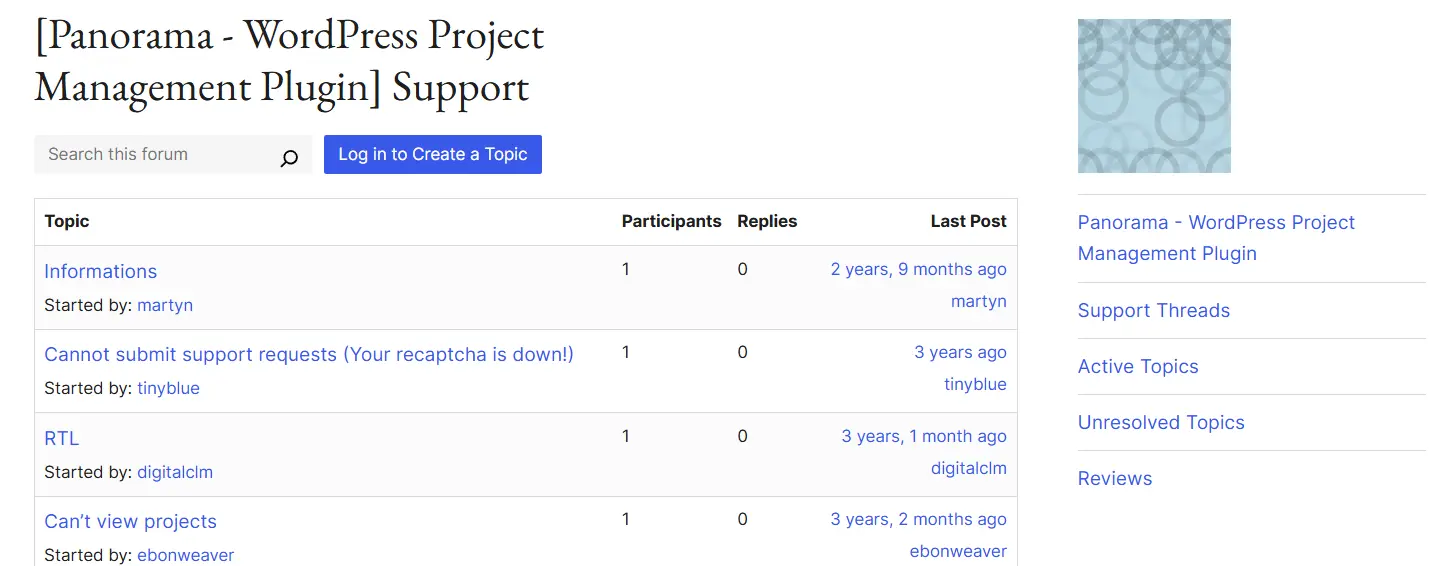Click the 3 years ago last post link

click(960, 352)
